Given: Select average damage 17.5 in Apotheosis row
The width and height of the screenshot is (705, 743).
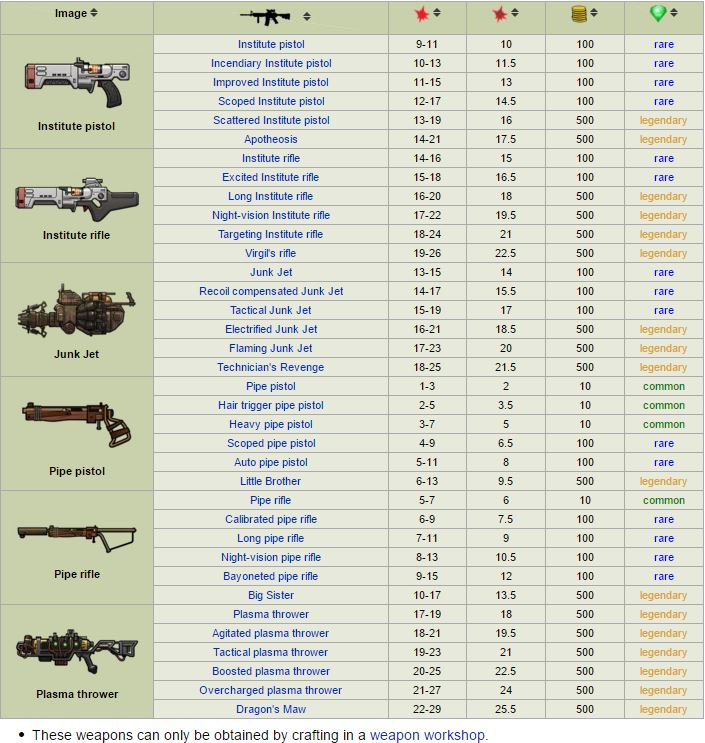Looking at the screenshot, I should [506, 139].
